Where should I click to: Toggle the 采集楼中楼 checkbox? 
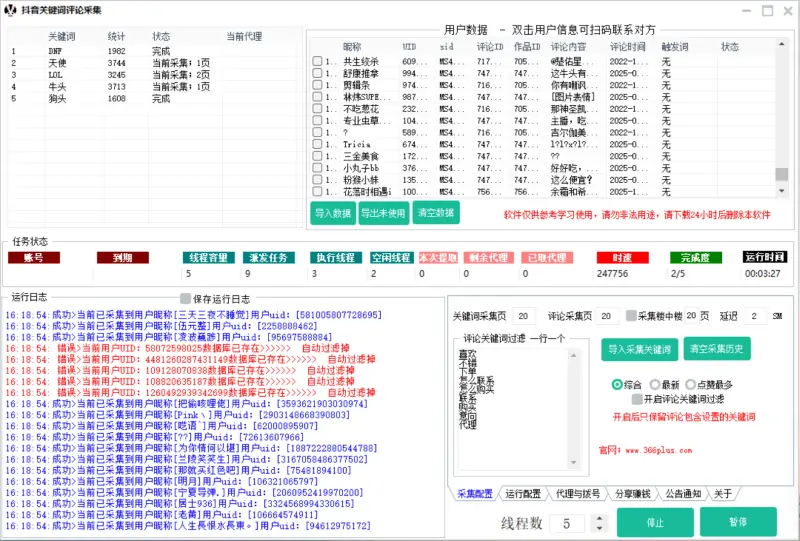pyautogui.click(x=631, y=316)
